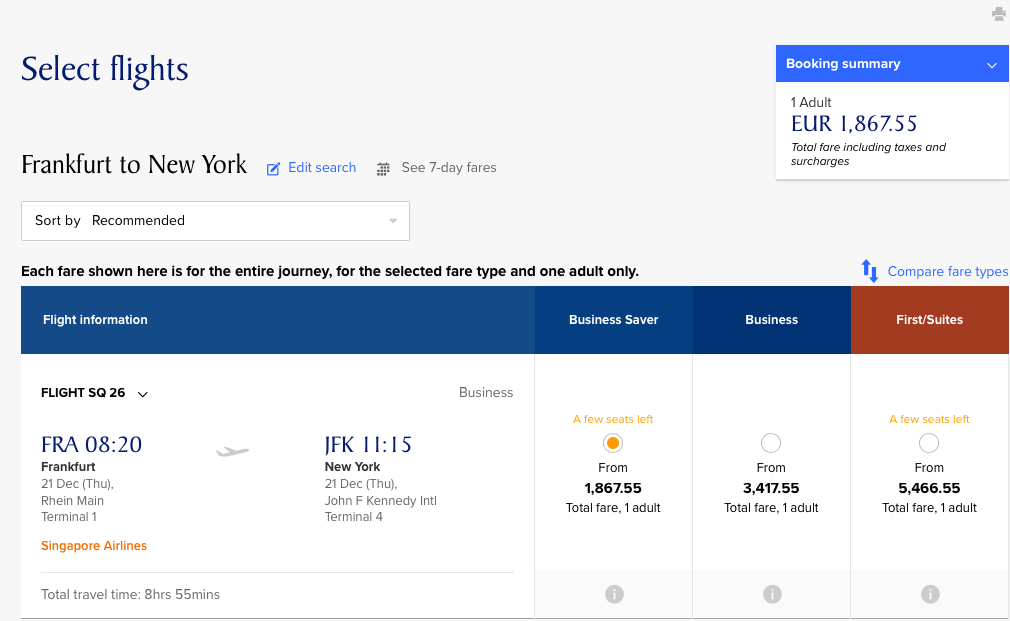Click the info icon under Business Saver
The height and width of the screenshot is (621, 1010).
pyautogui.click(x=614, y=594)
